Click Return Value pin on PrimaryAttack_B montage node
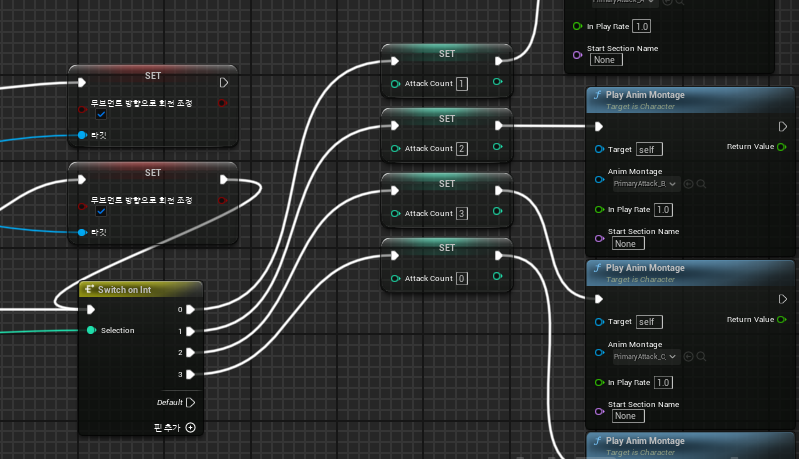 (x=782, y=147)
